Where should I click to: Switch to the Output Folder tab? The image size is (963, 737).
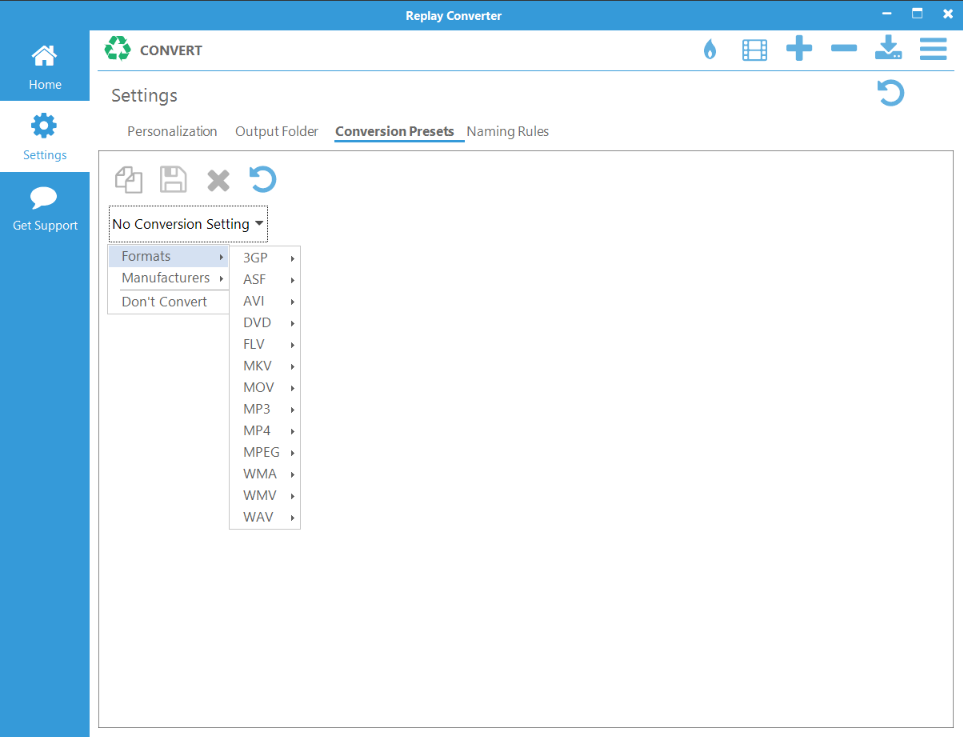[276, 131]
